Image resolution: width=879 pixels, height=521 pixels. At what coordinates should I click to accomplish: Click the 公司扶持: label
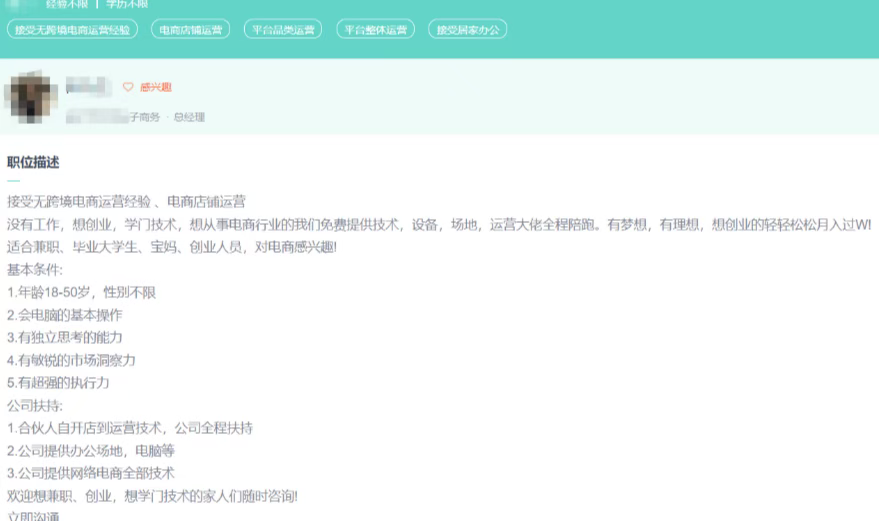(x=35, y=405)
